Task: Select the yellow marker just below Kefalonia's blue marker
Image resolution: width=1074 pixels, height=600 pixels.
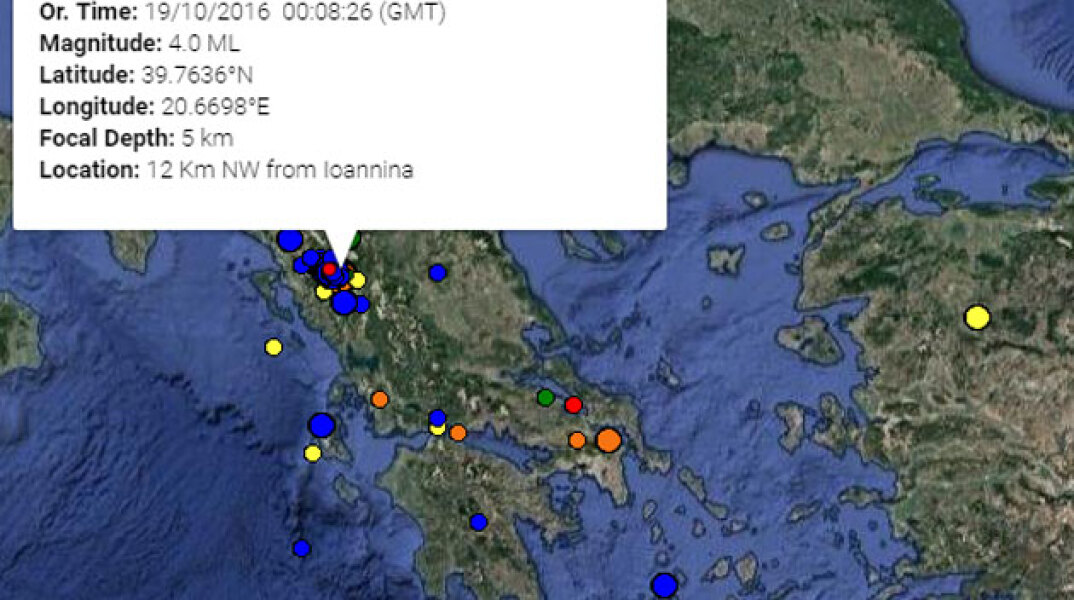Action: [312, 454]
